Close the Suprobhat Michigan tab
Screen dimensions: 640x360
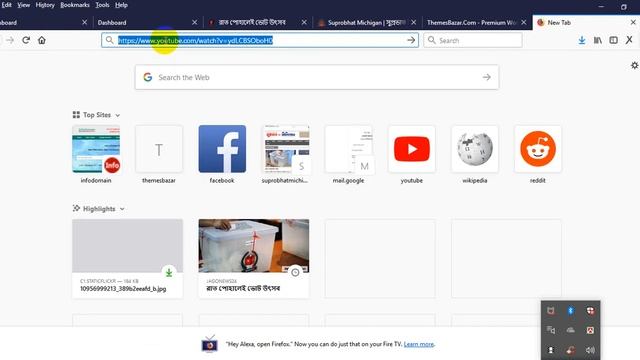coord(413,22)
